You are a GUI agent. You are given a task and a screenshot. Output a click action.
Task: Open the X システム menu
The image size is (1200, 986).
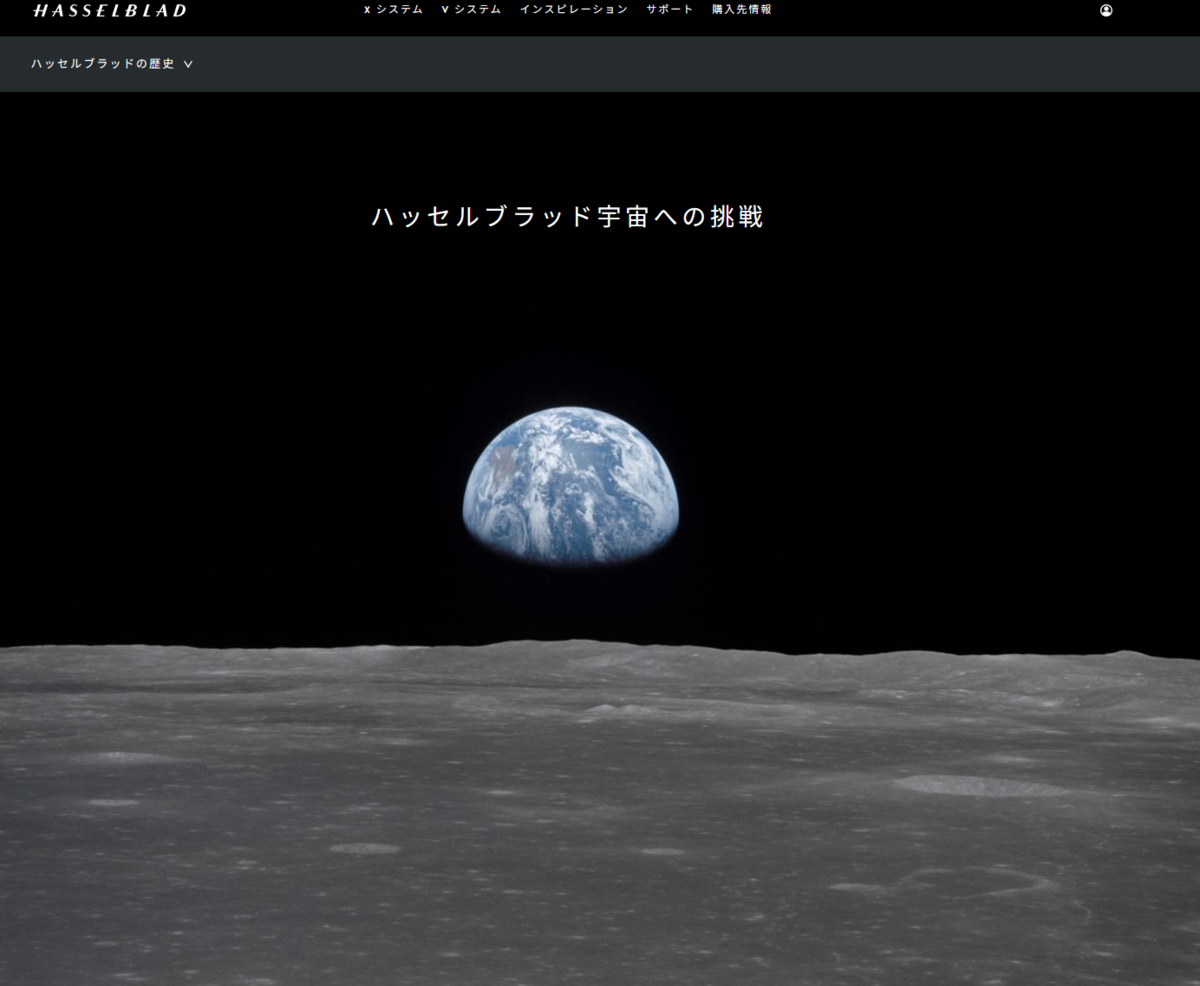click(x=393, y=10)
